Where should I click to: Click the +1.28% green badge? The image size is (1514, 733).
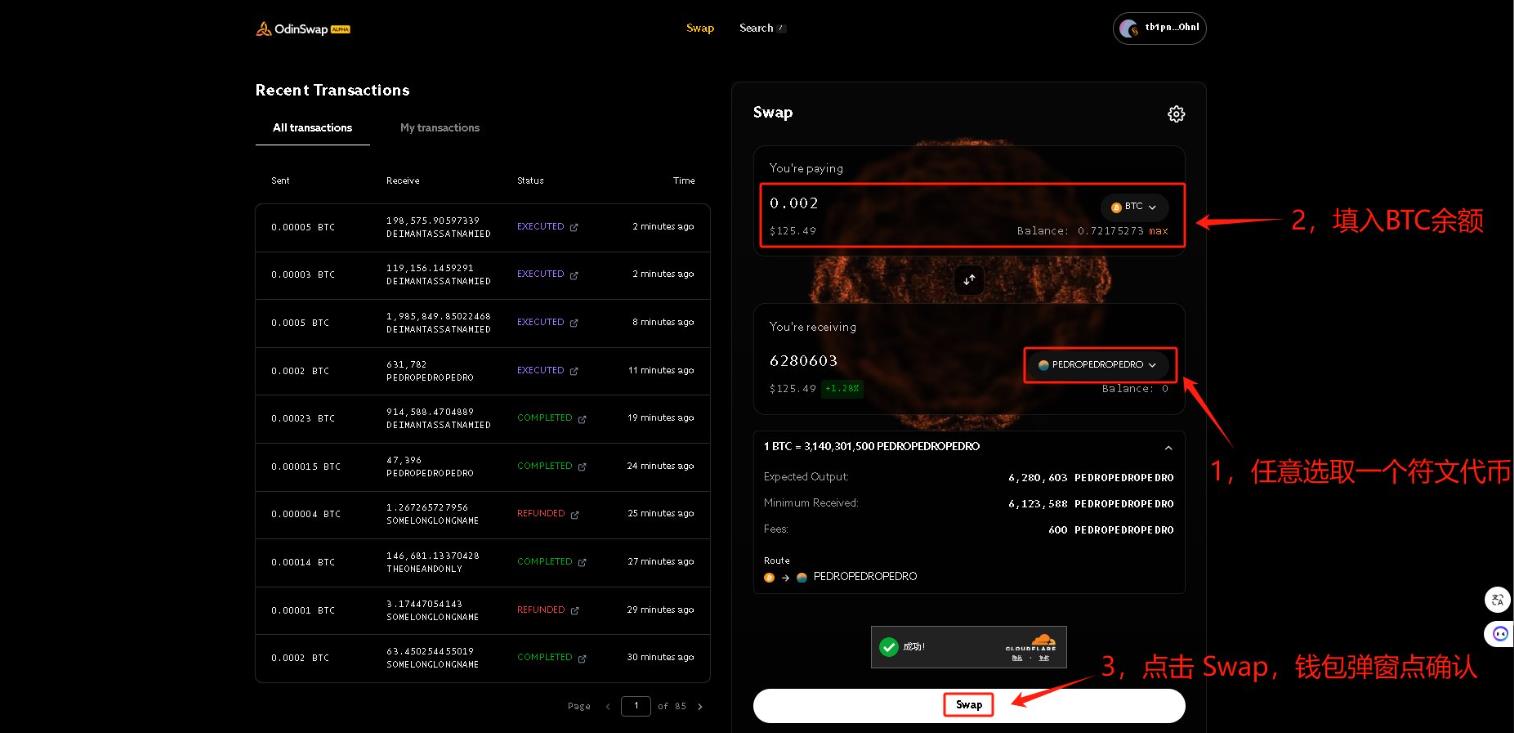pos(842,389)
